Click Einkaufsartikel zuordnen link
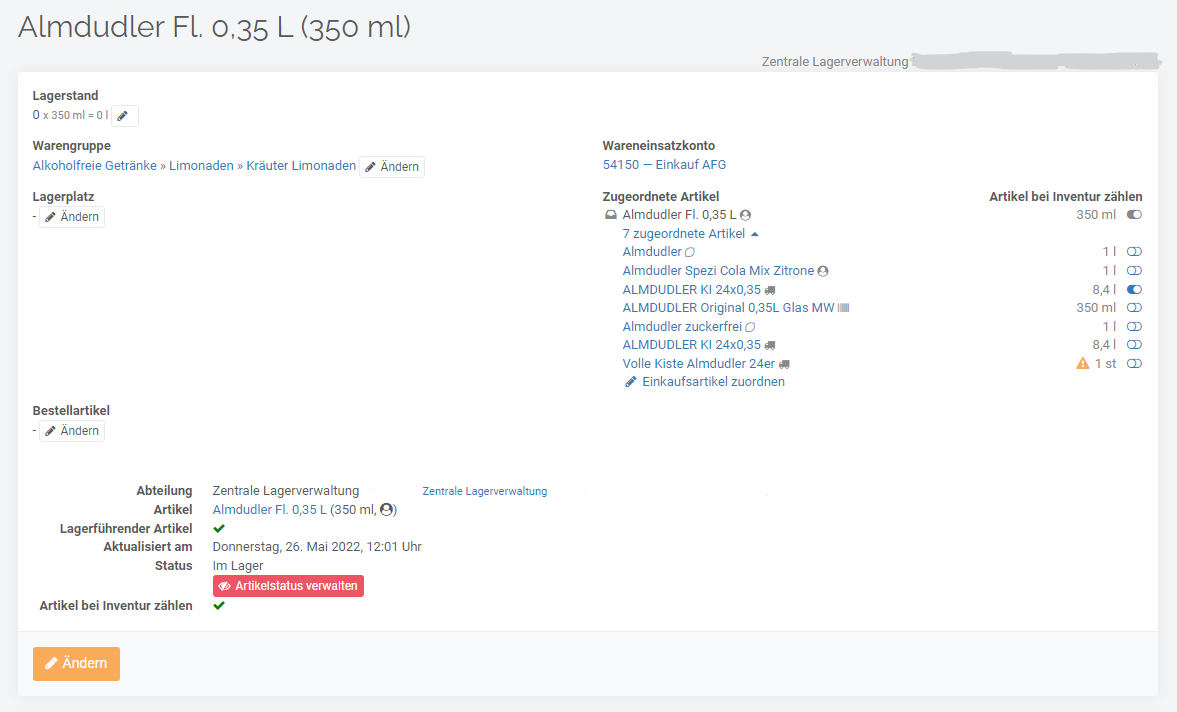1177x712 pixels. coord(713,381)
